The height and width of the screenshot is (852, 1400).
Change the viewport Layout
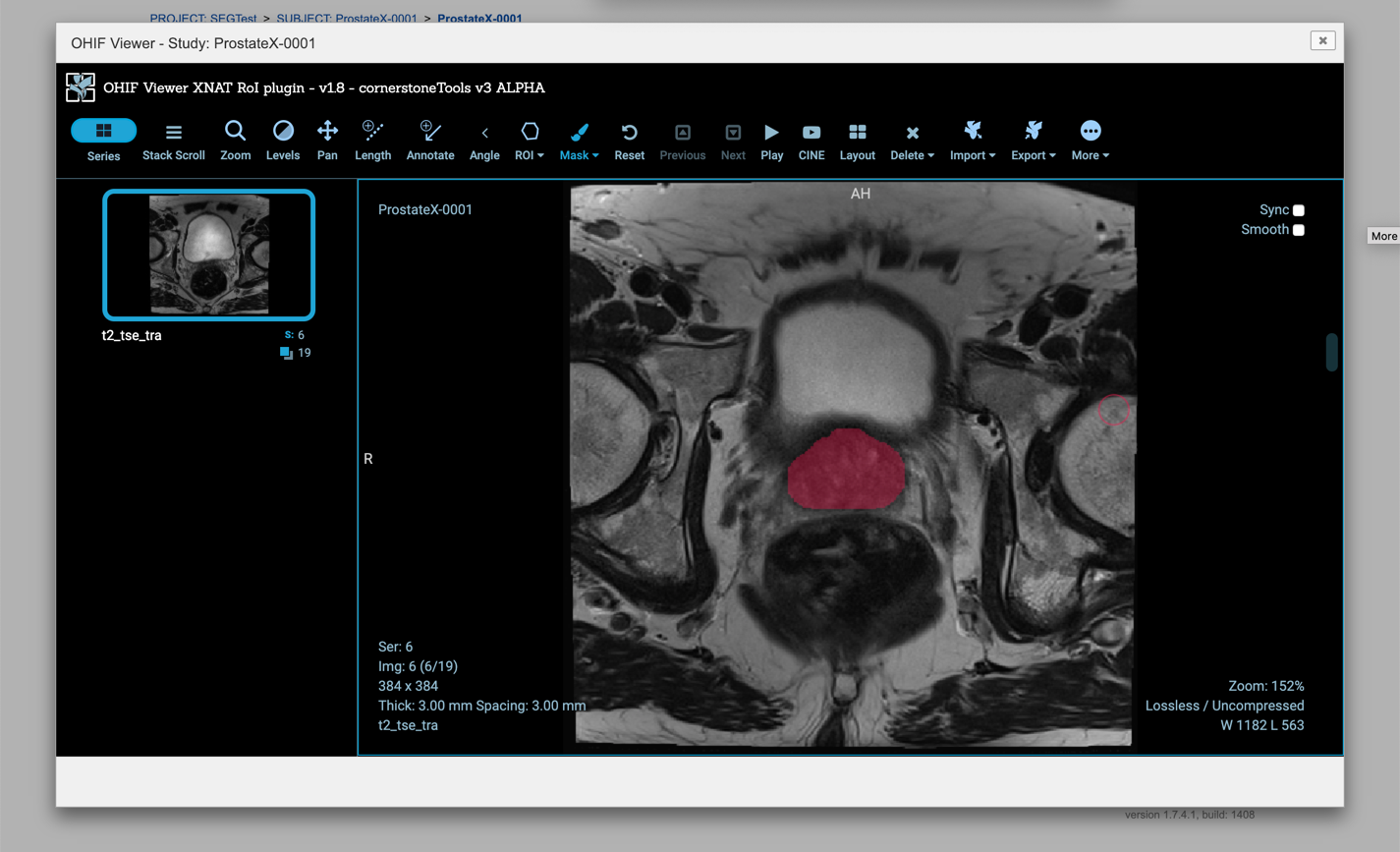[x=857, y=139]
